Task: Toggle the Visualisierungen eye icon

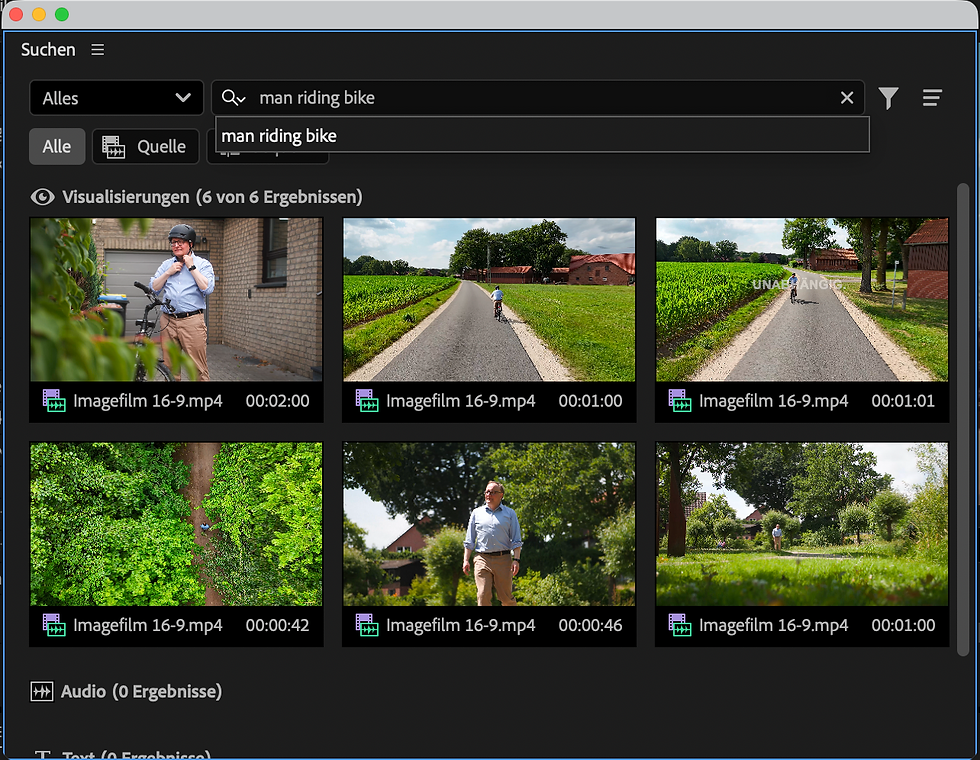Action: coord(42,197)
